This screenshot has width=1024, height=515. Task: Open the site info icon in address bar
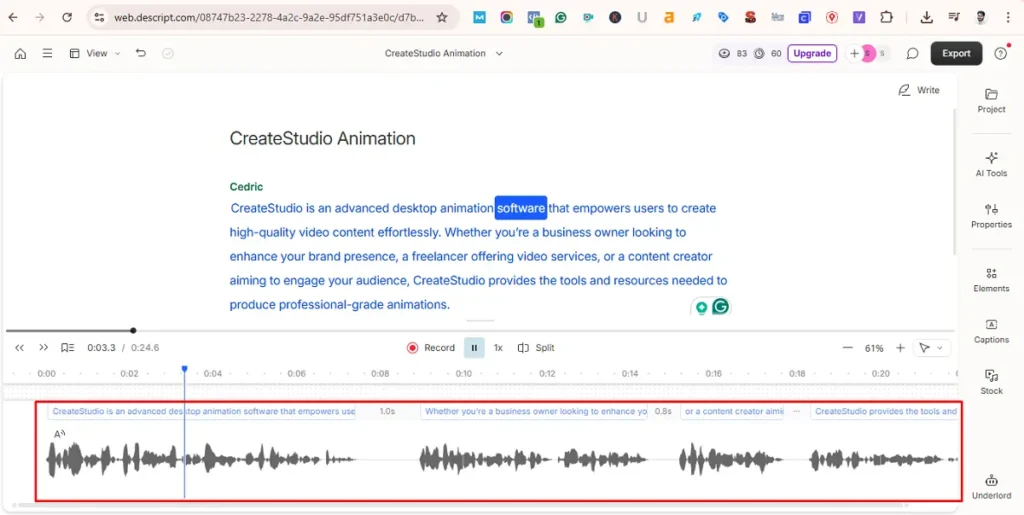(x=99, y=18)
